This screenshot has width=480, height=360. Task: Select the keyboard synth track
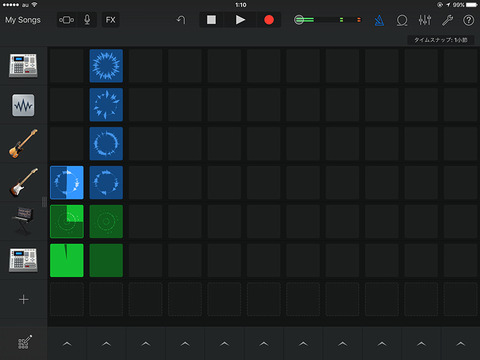23,220
